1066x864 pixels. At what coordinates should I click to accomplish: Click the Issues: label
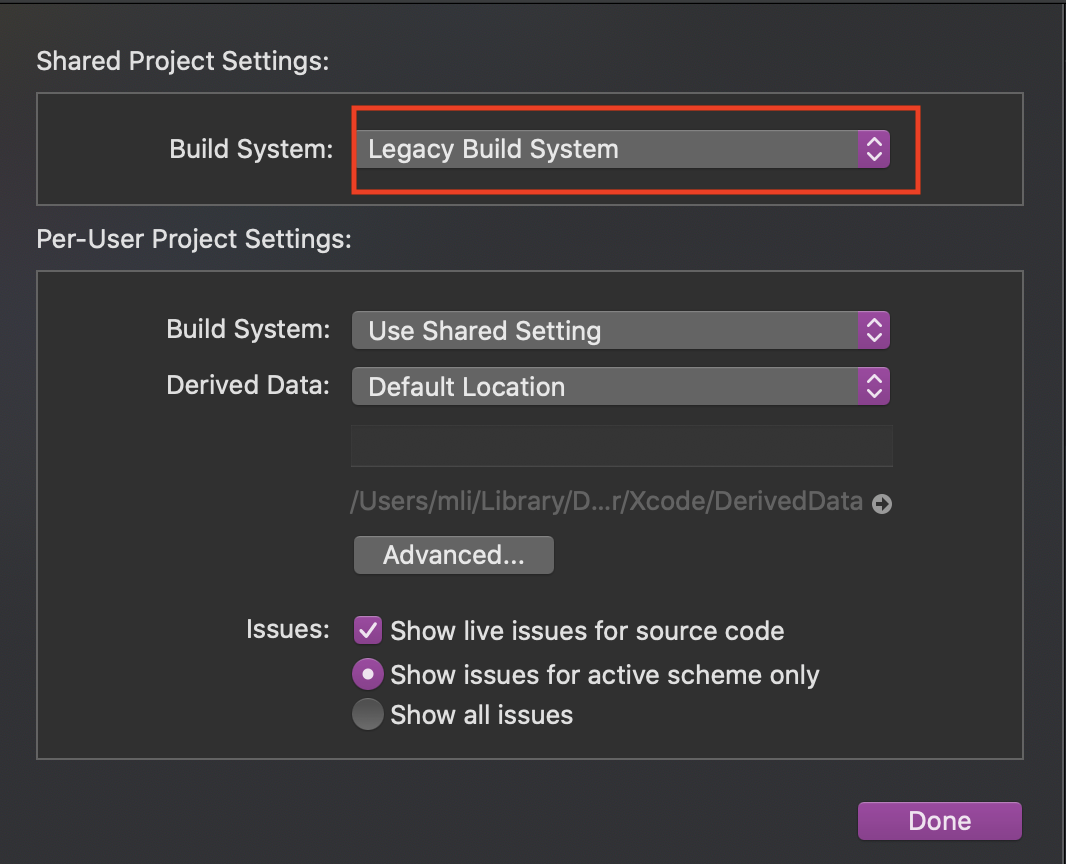288,629
